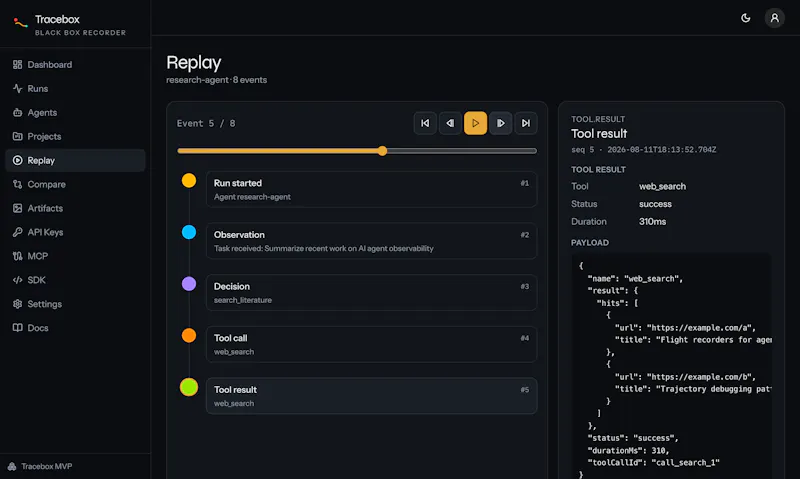Start replay with the play button

[x=475, y=123]
